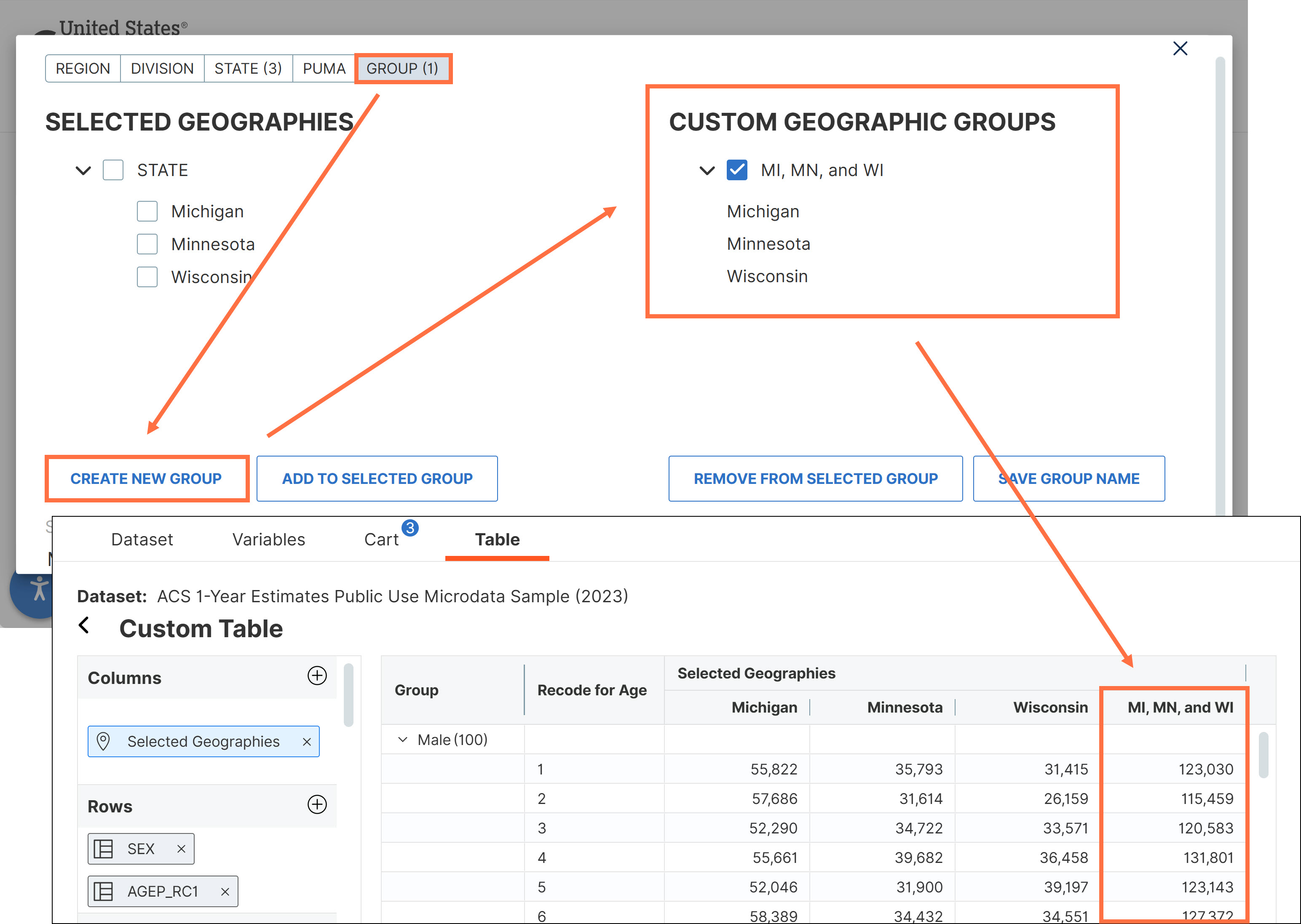Collapse the Male (100) row group
This screenshot has width=1301, height=924.
[402, 740]
